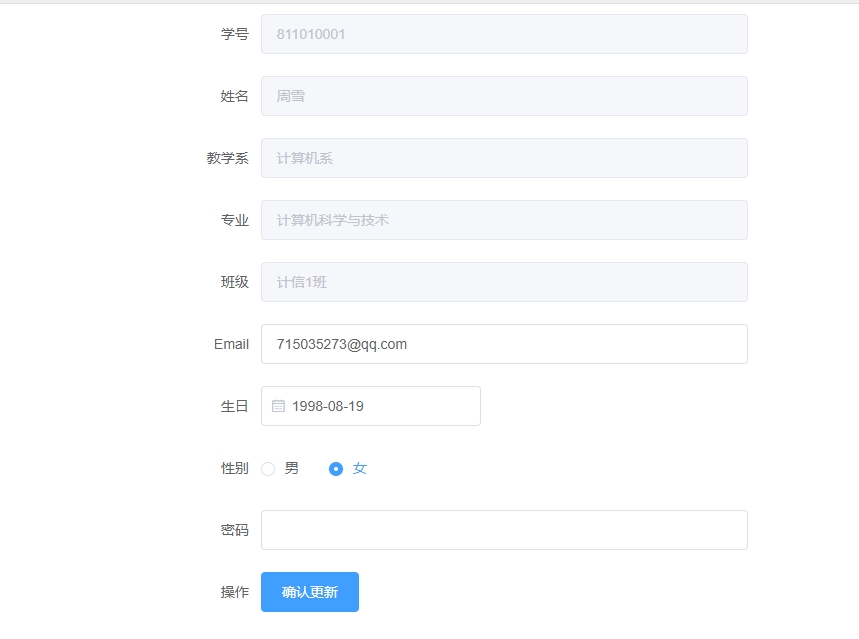The image size is (859, 639).
Task: Click the disabled 学号 field 811010001
Action: point(504,34)
